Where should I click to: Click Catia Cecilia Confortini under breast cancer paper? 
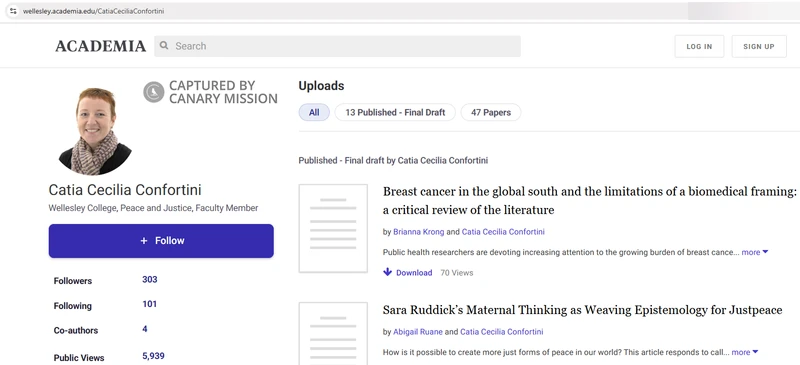503,232
